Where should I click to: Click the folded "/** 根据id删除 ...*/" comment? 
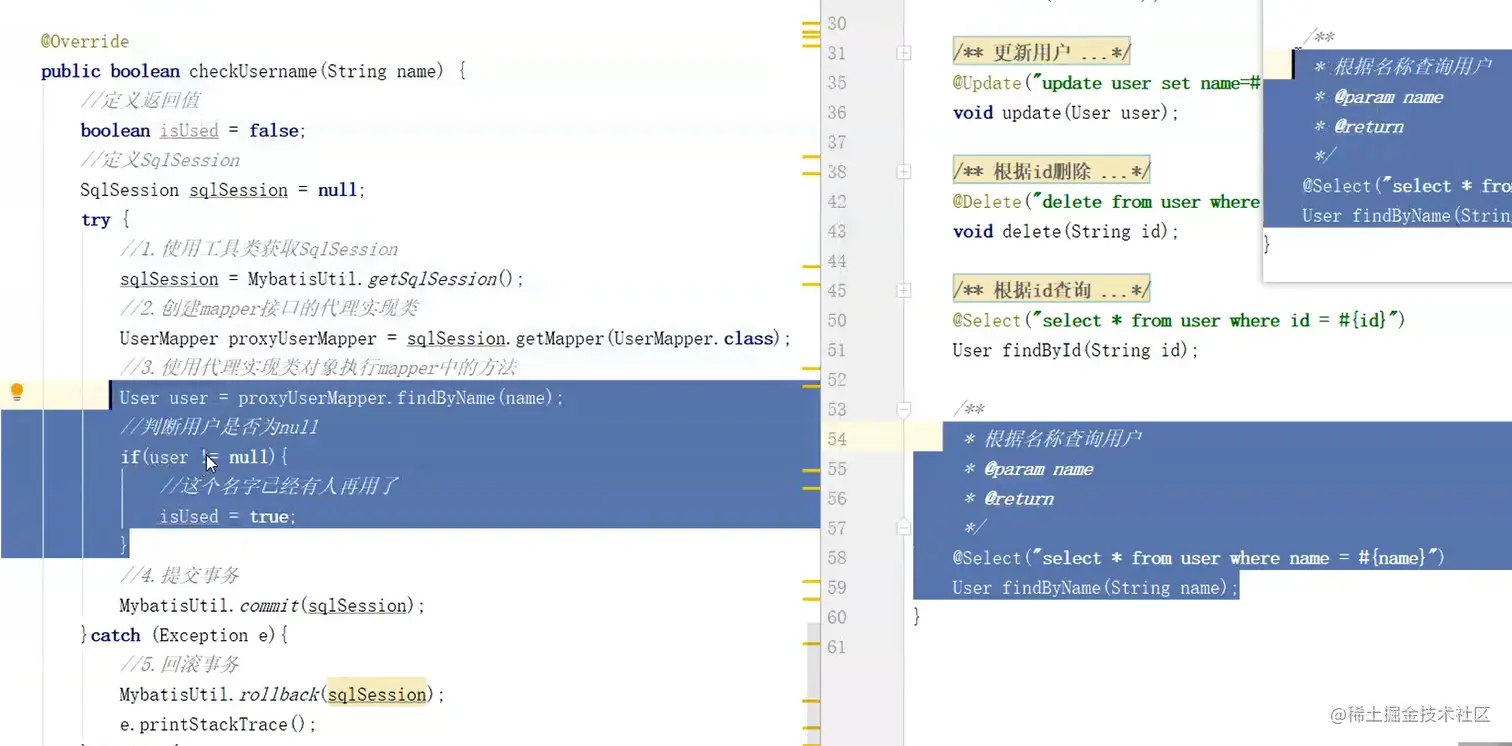click(1051, 172)
